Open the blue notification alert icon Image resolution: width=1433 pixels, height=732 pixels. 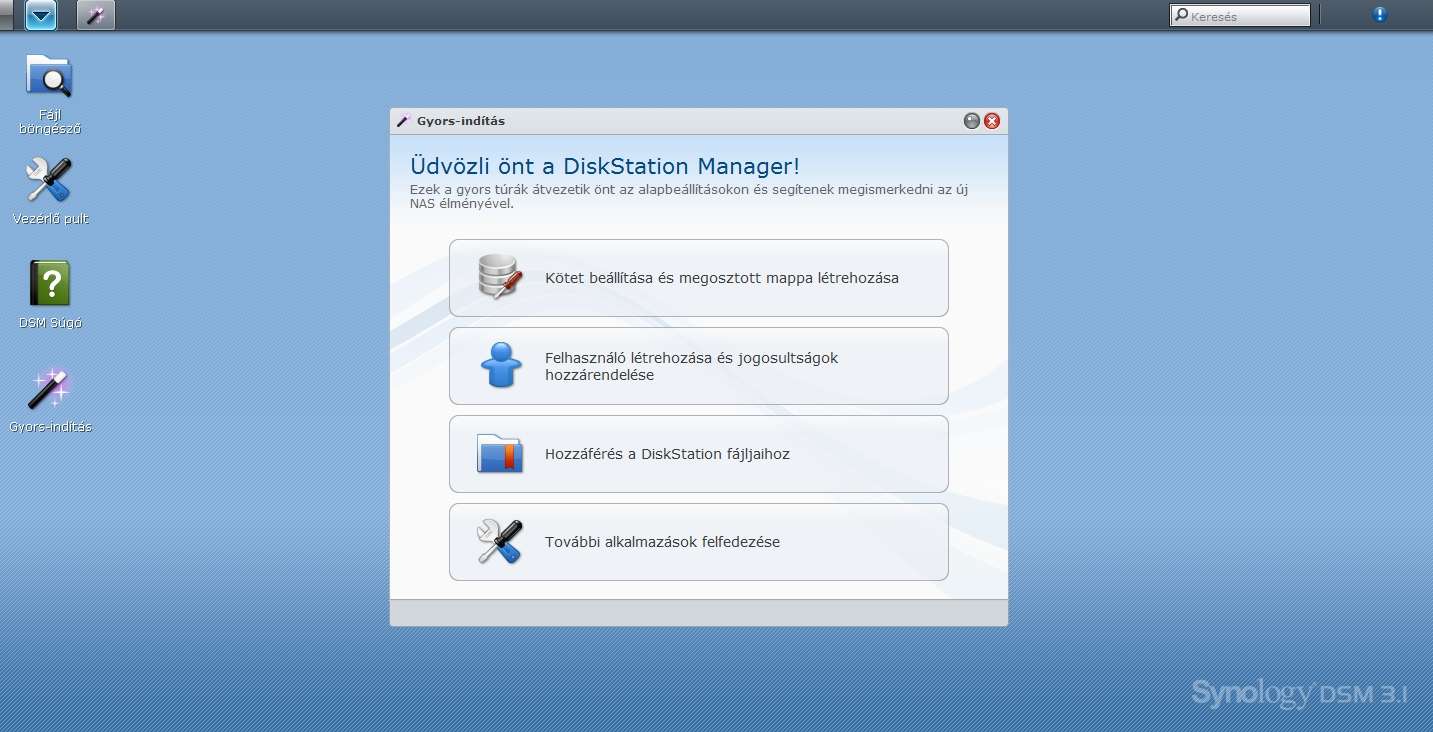coord(1380,15)
